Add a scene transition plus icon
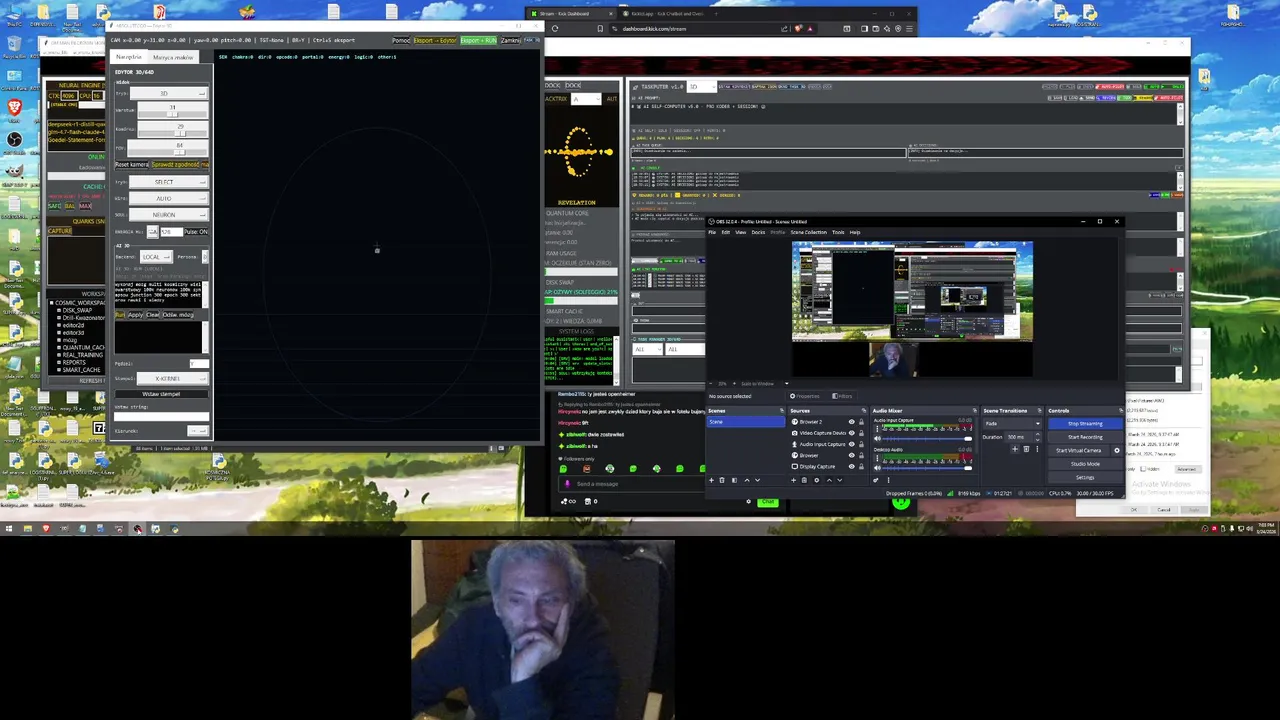This screenshot has width=1280, height=720. [1015, 449]
